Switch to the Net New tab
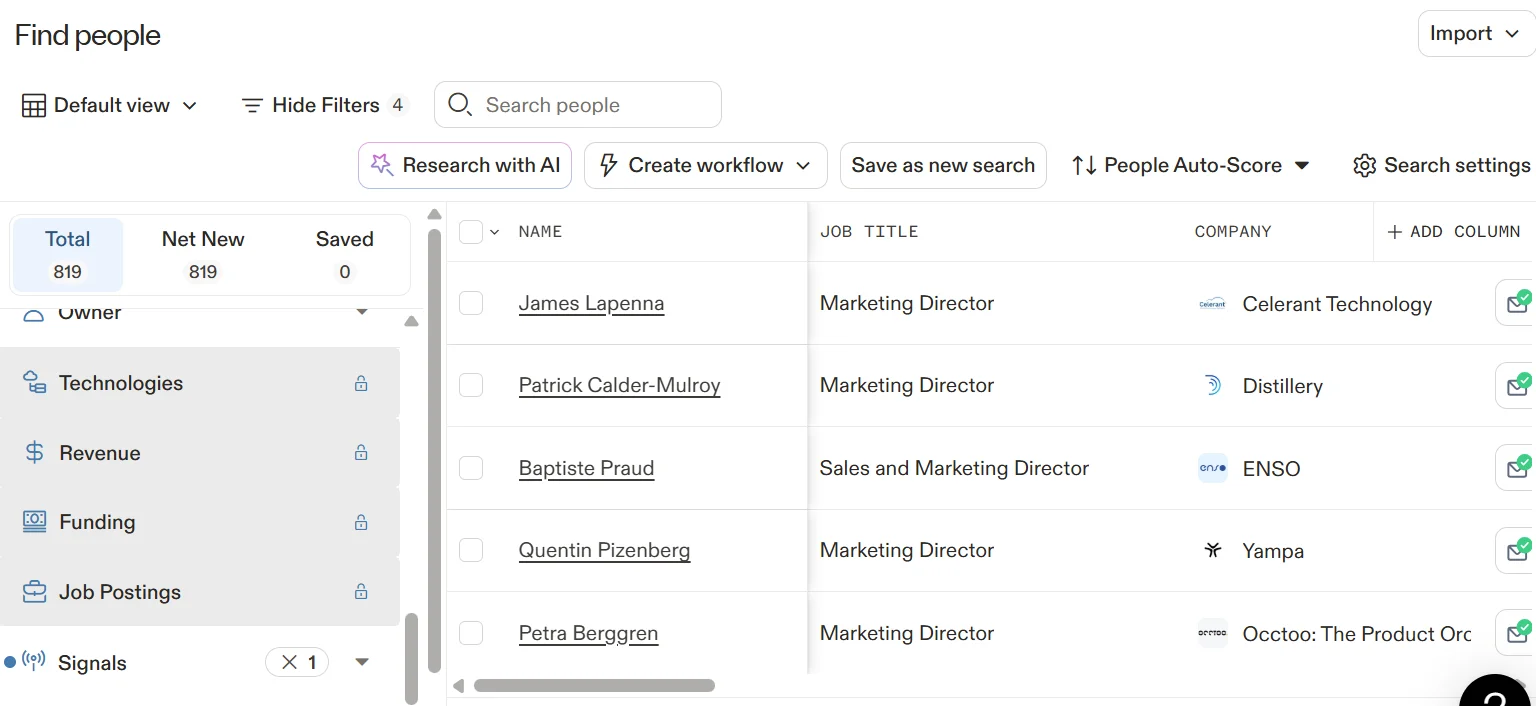Image resolution: width=1536 pixels, height=706 pixels. coord(203,254)
